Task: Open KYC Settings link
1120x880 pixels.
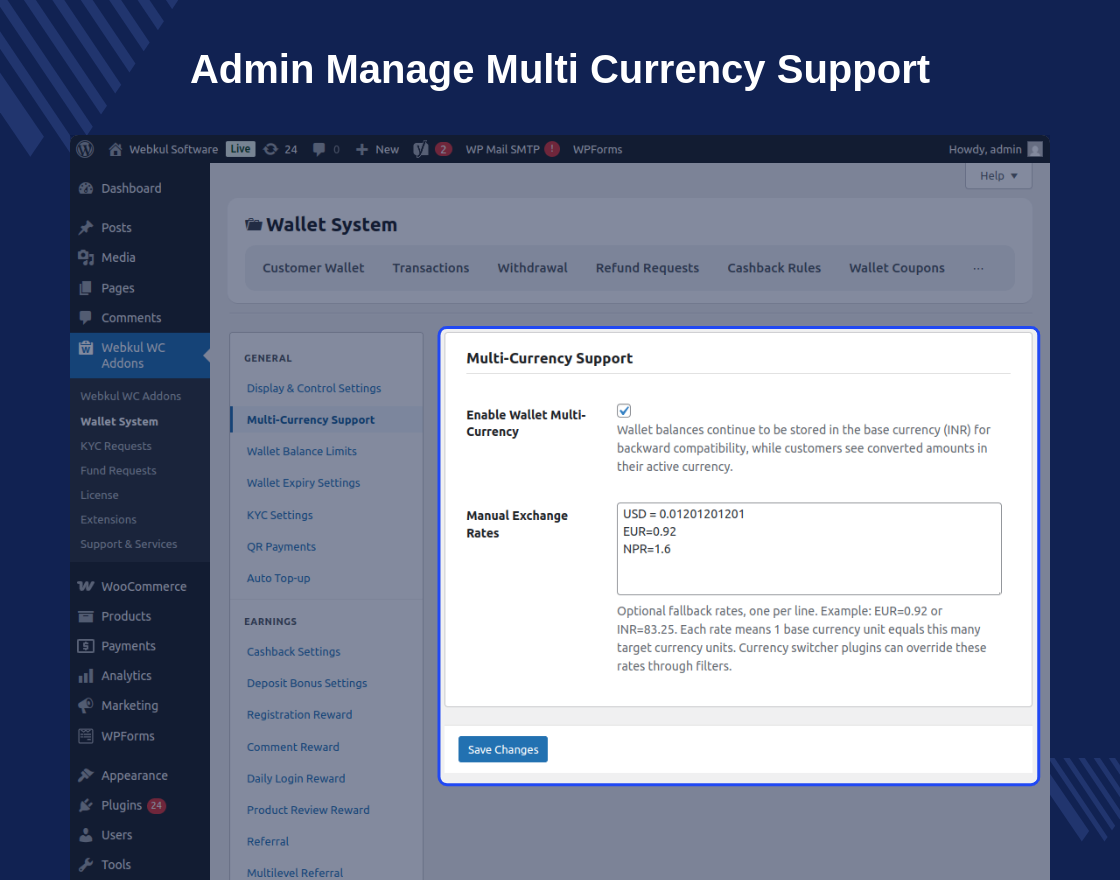Action: click(x=279, y=515)
